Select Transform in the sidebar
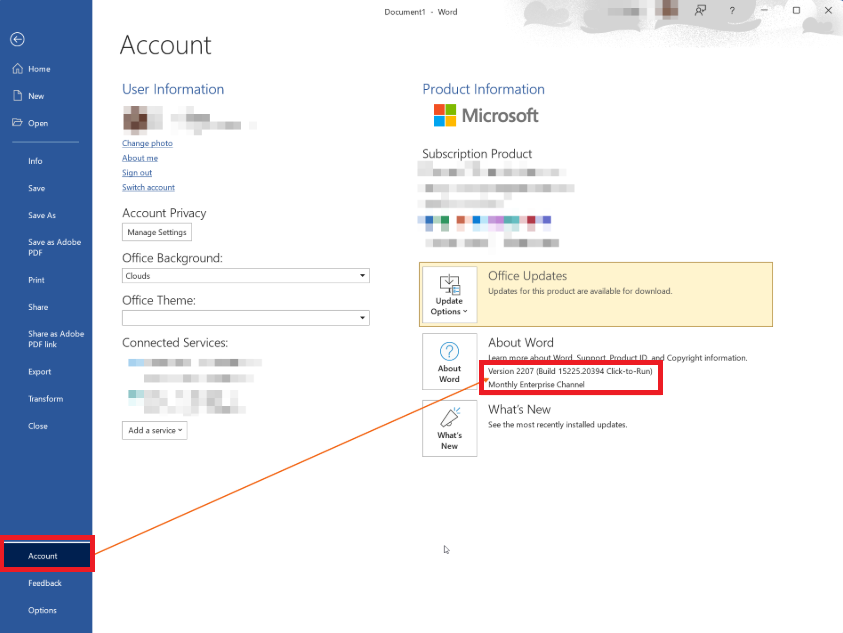Screen dimensions: 843x633 point(46,399)
